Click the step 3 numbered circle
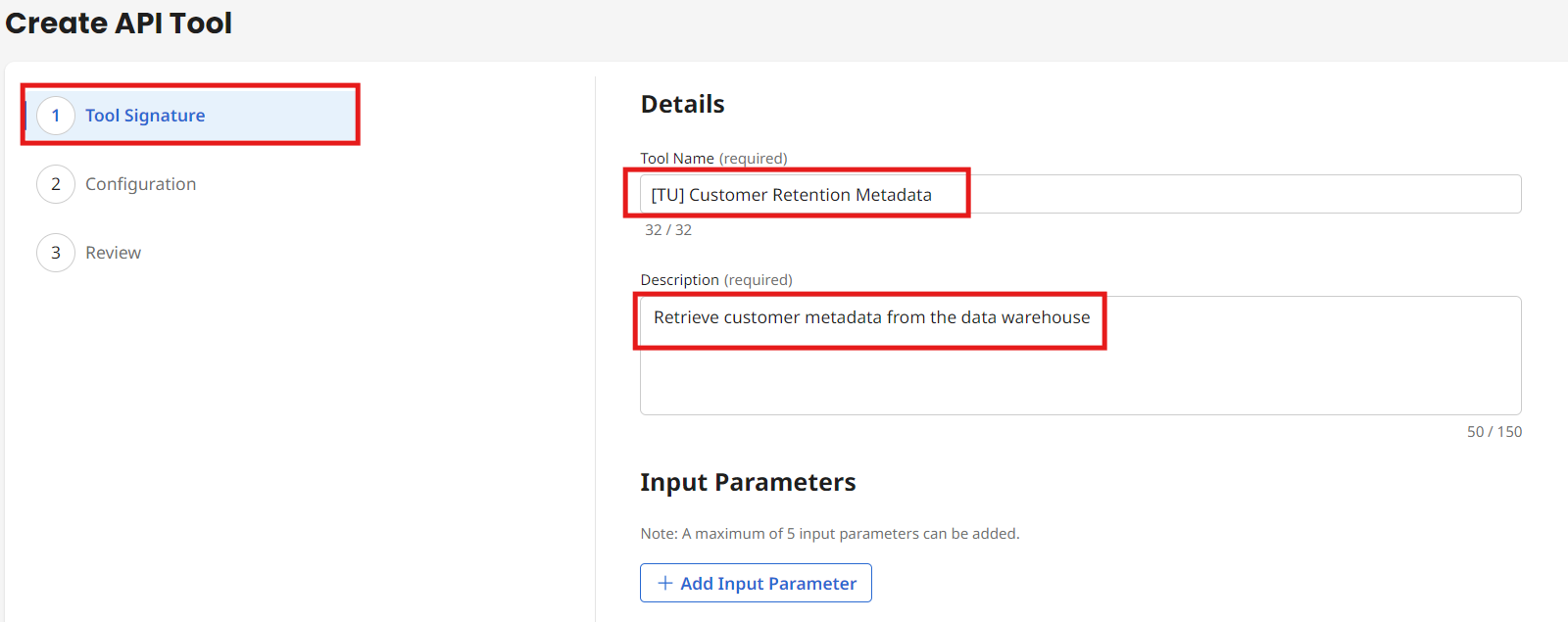This screenshot has height=622, width=1568. (x=56, y=252)
